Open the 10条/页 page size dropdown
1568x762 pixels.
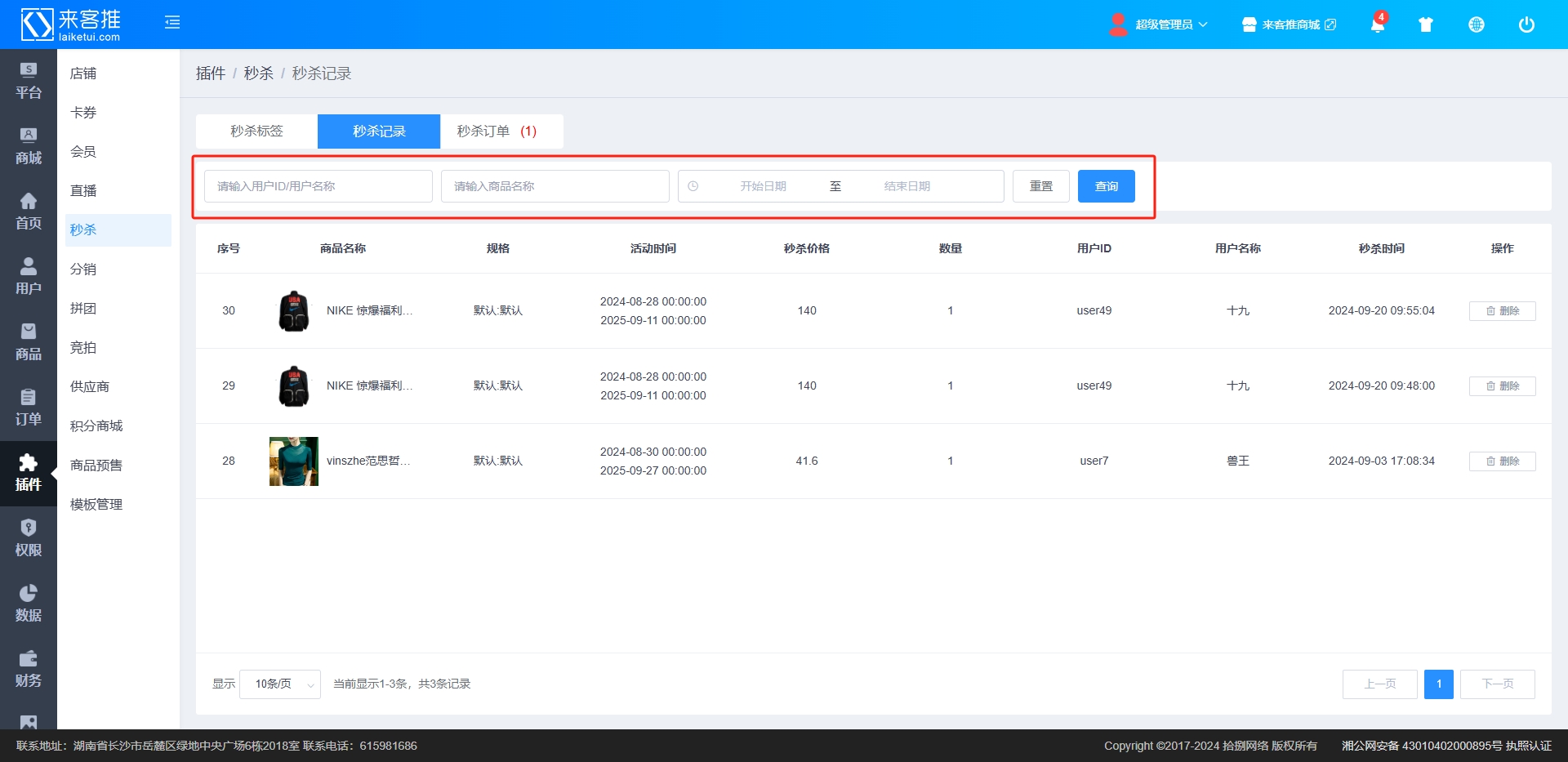pos(280,684)
